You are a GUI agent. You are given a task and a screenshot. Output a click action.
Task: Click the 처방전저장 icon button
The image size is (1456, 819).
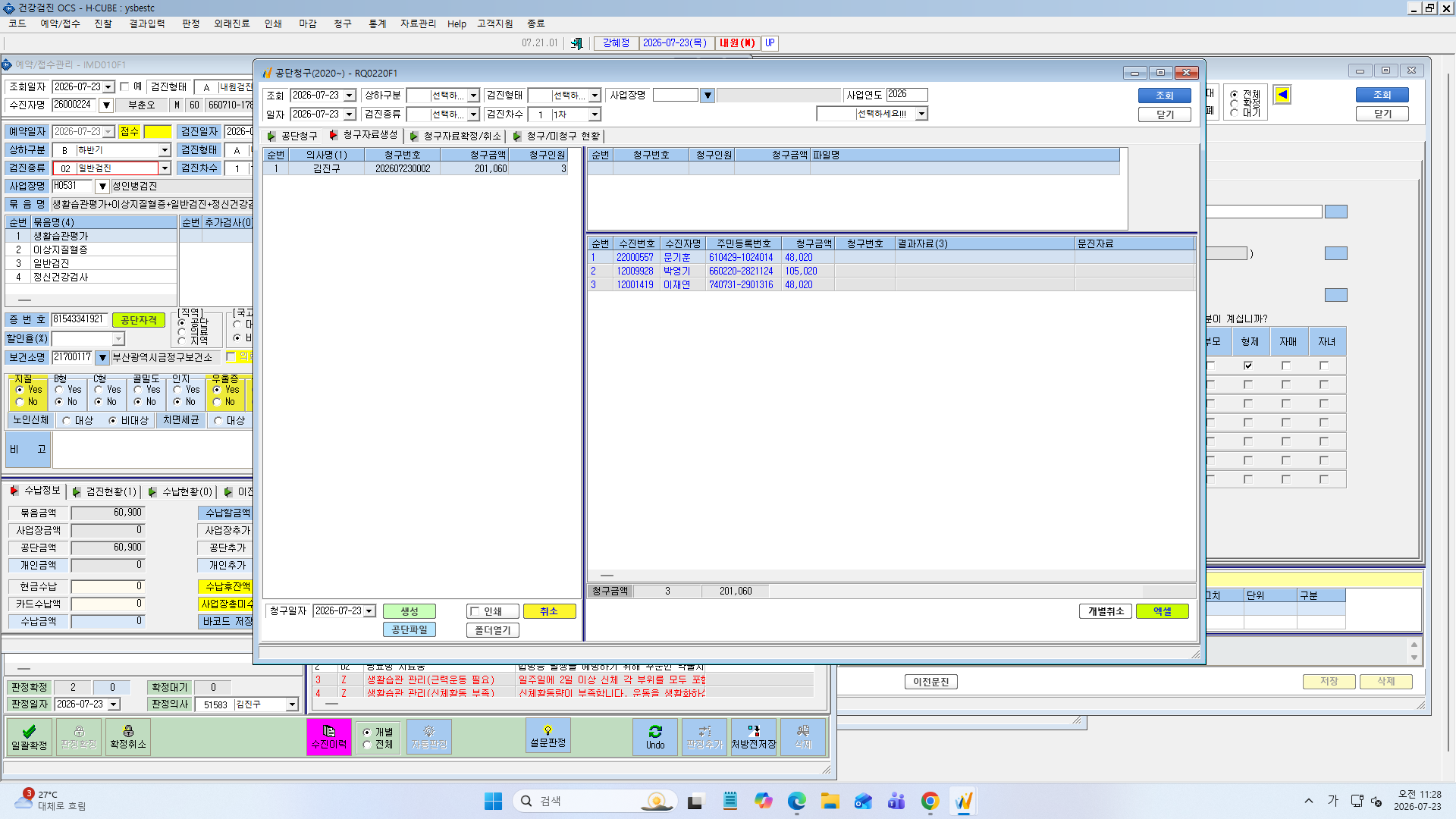753,736
